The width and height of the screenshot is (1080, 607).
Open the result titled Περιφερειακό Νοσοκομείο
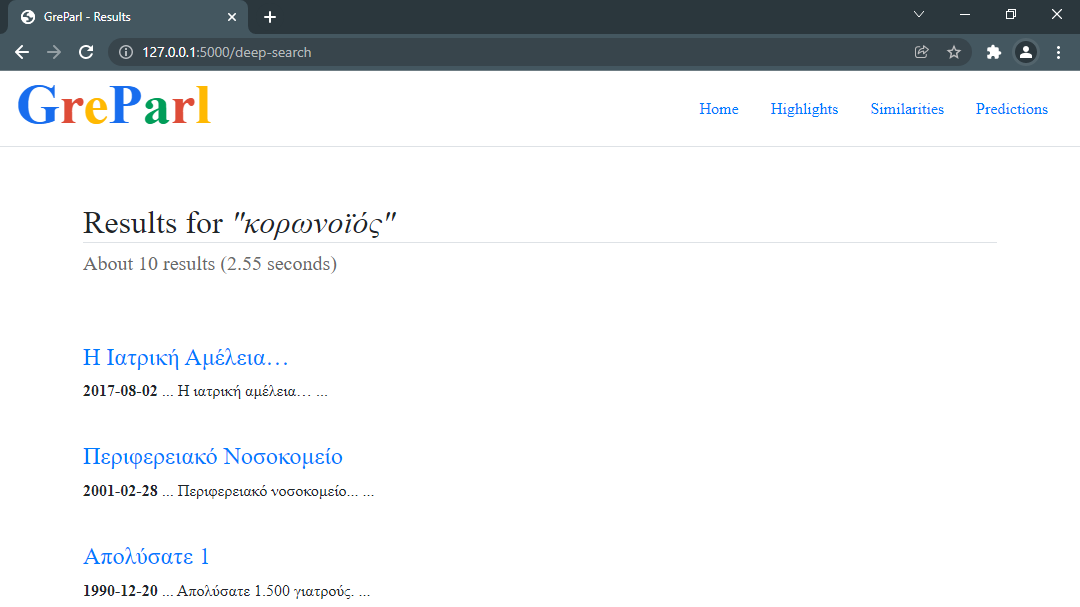coord(213,456)
